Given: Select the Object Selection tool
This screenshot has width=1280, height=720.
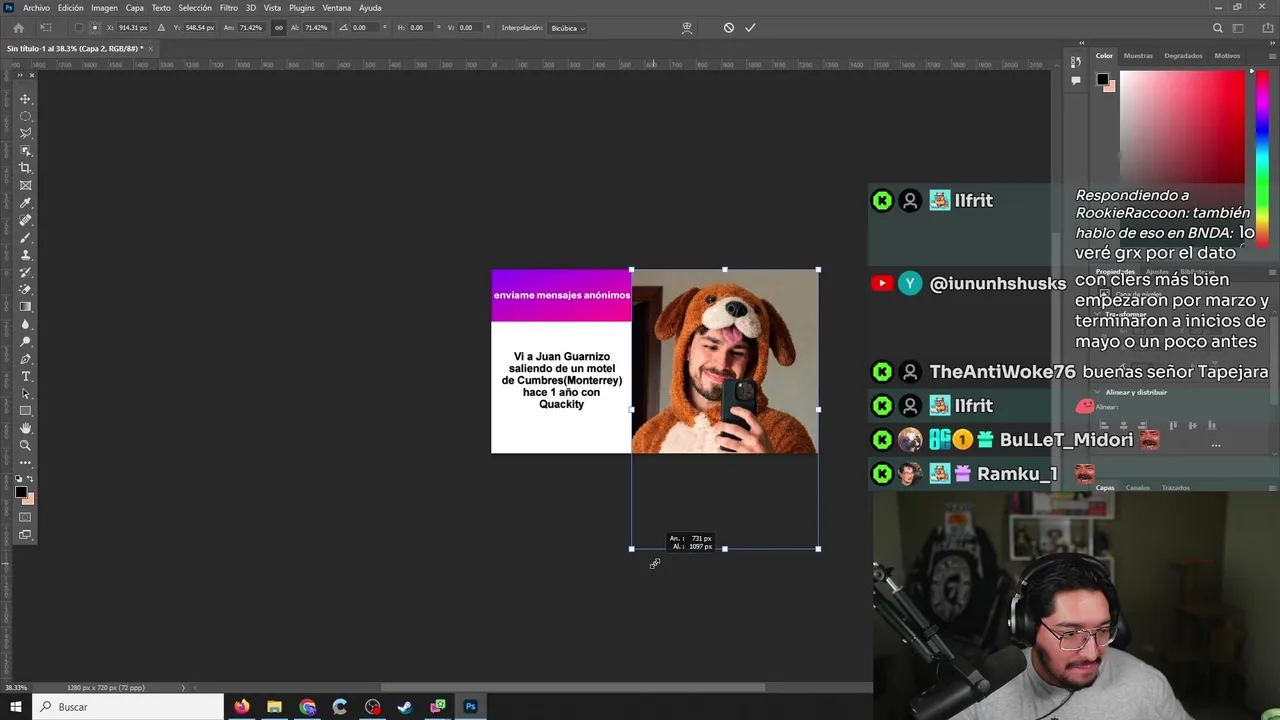Looking at the screenshot, I should (26, 151).
